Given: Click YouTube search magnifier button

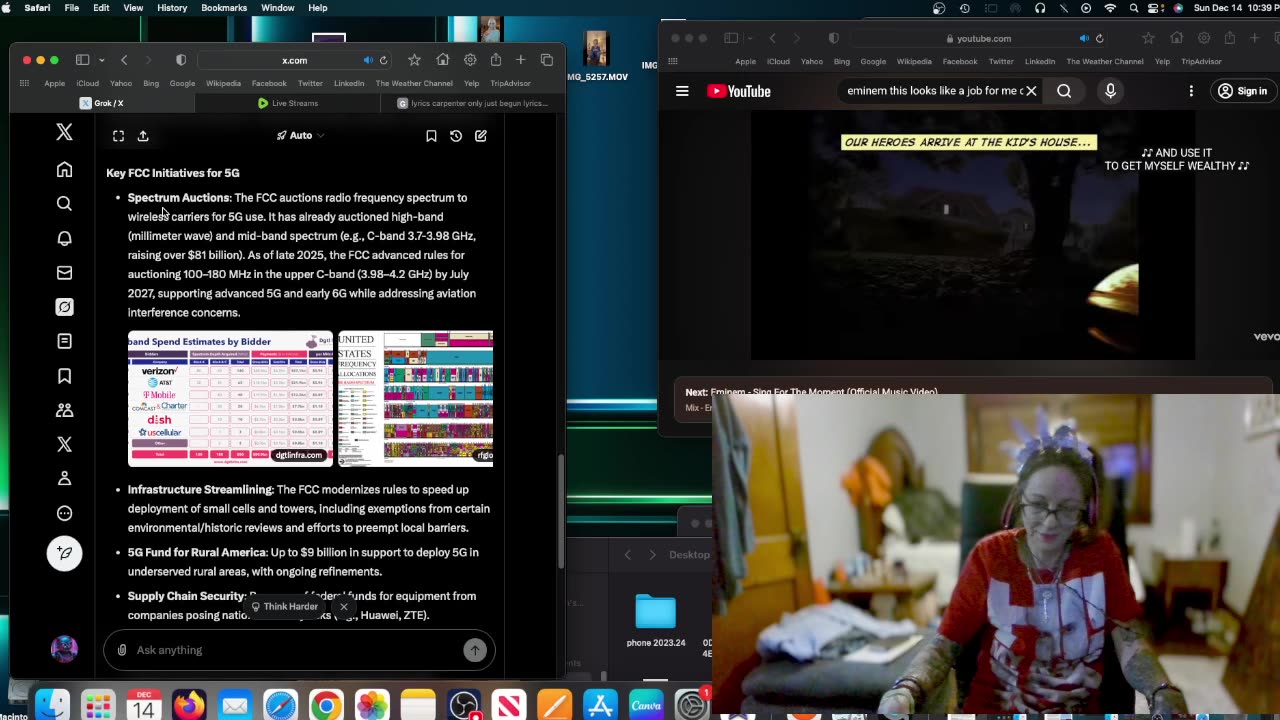Looking at the screenshot, I should 1064,91.
